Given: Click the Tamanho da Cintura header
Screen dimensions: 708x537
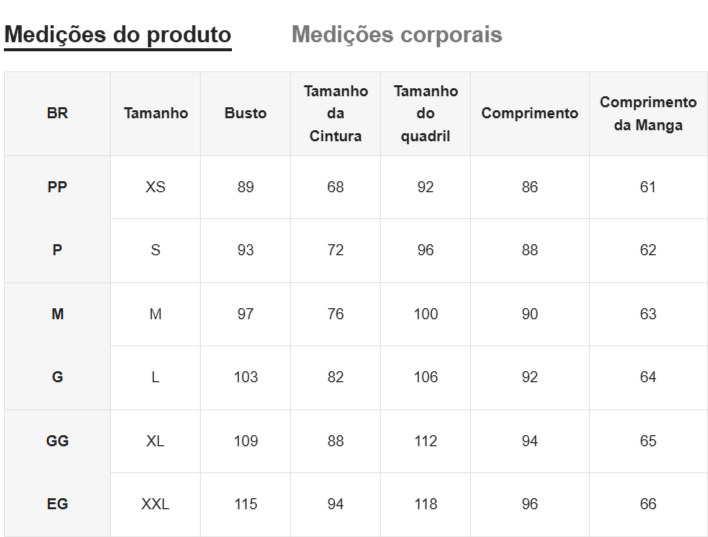Looking at the screenshot, I should 335,113.
